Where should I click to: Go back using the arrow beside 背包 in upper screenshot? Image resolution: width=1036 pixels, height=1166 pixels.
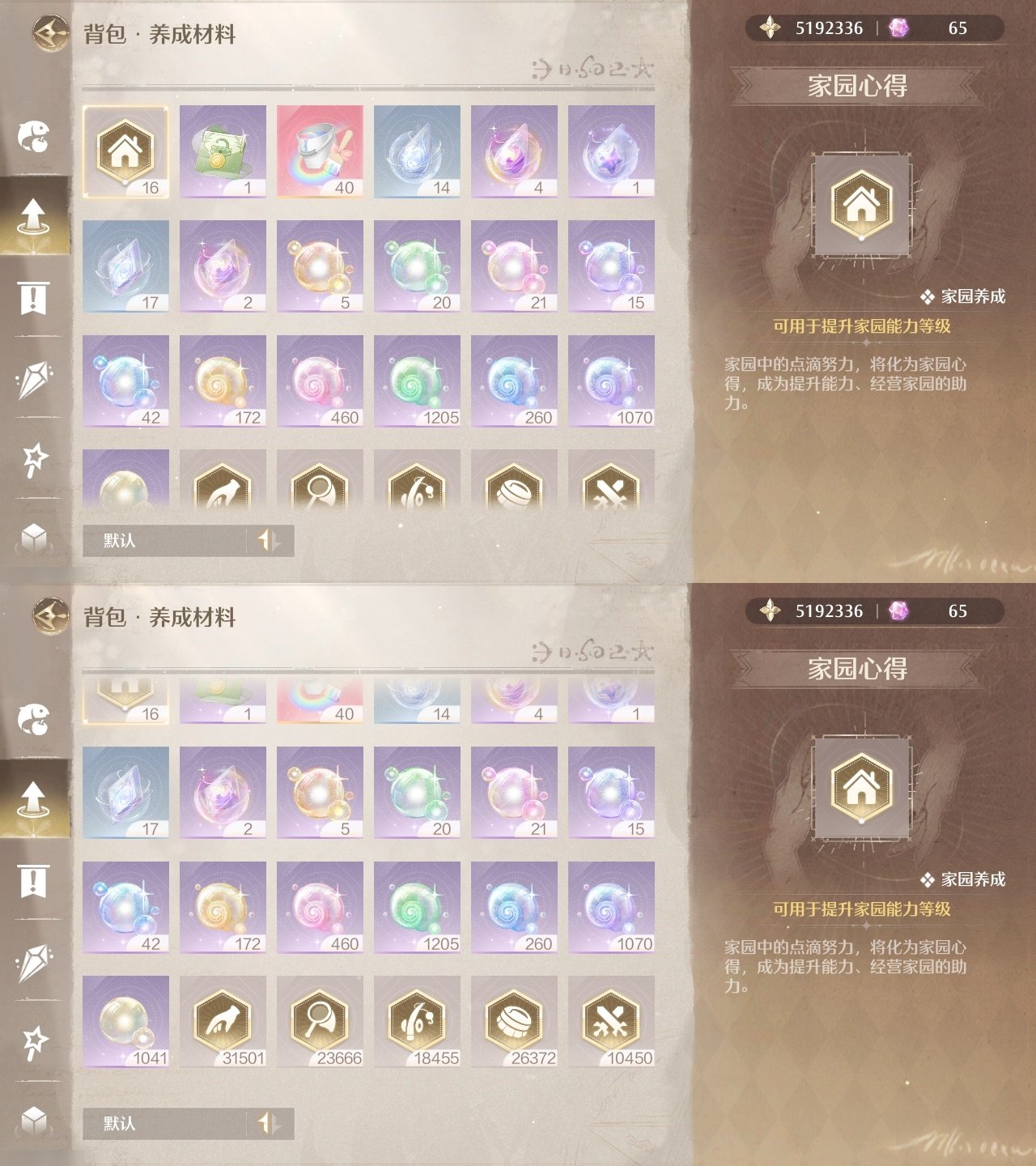[x=50, y=34]
